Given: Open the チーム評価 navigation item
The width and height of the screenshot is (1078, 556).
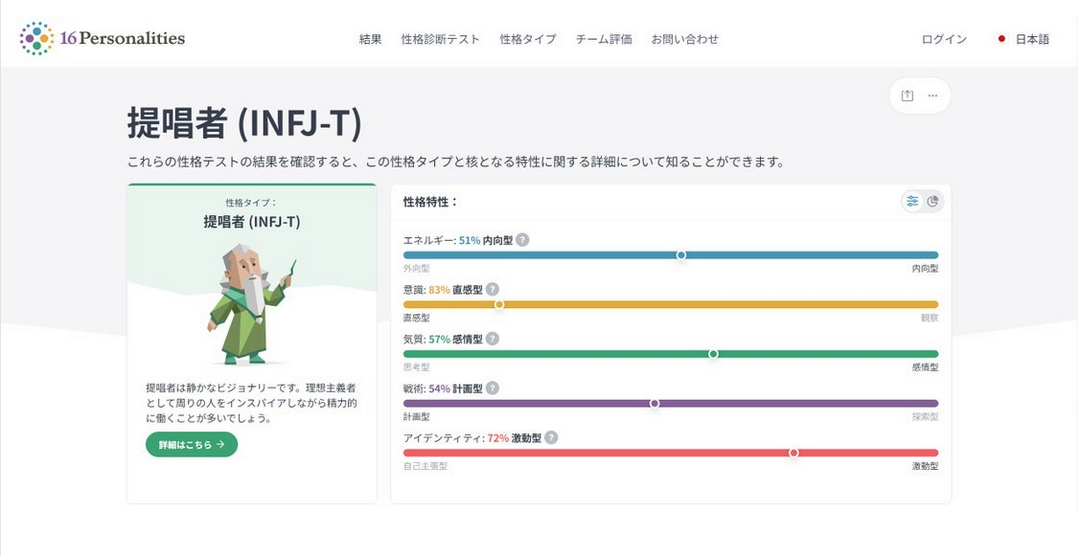Looking at the screenshot, I should click(x=604, y=40).
